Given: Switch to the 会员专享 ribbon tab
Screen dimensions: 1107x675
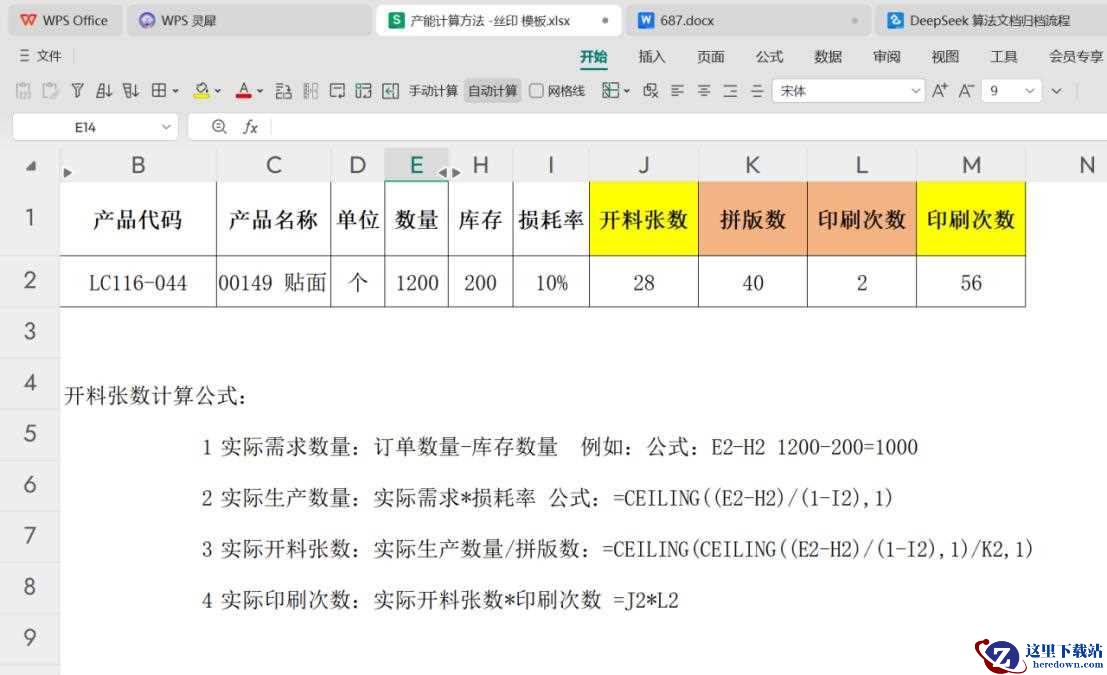Looking at the screenshot, I should [1076, 56].
